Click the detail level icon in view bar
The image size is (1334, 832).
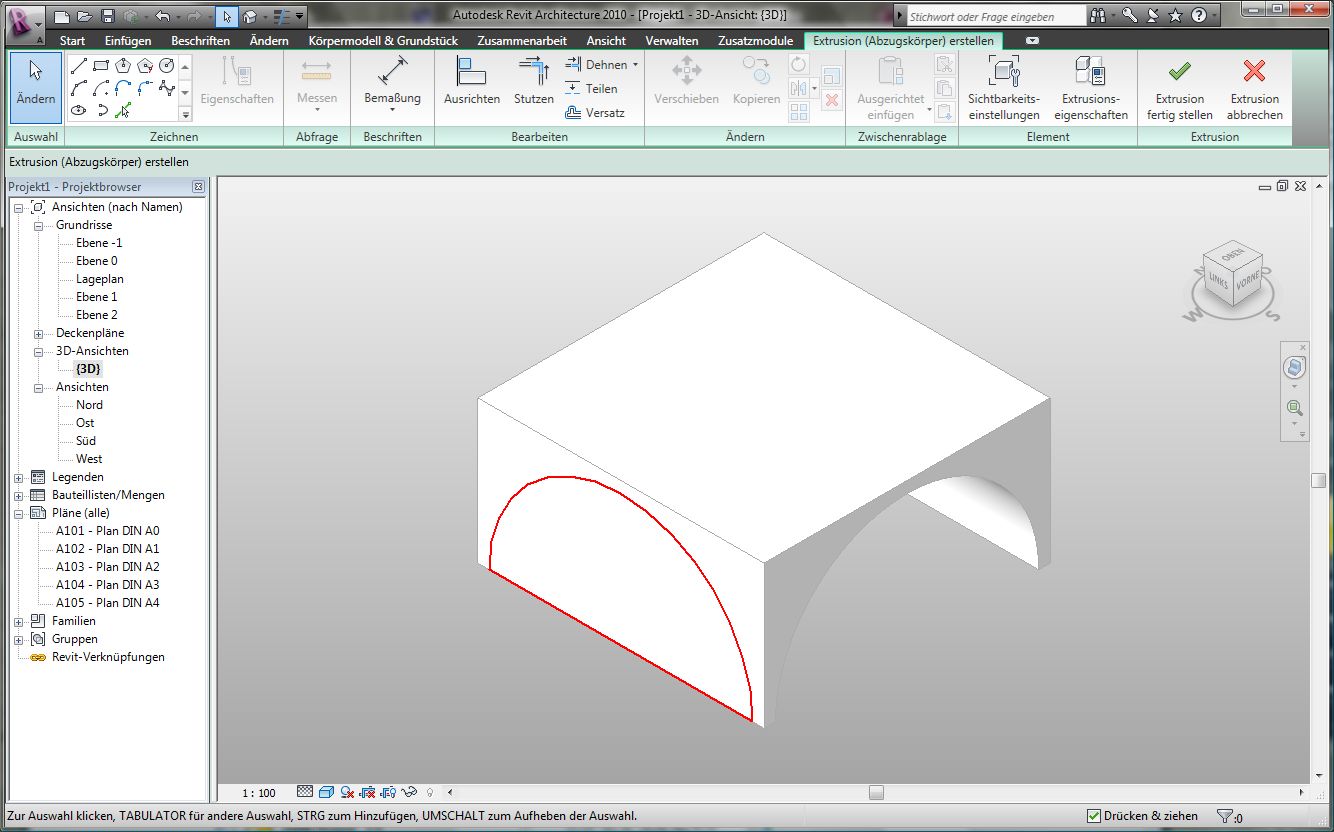pyautogui.click(x=305, y=793)
